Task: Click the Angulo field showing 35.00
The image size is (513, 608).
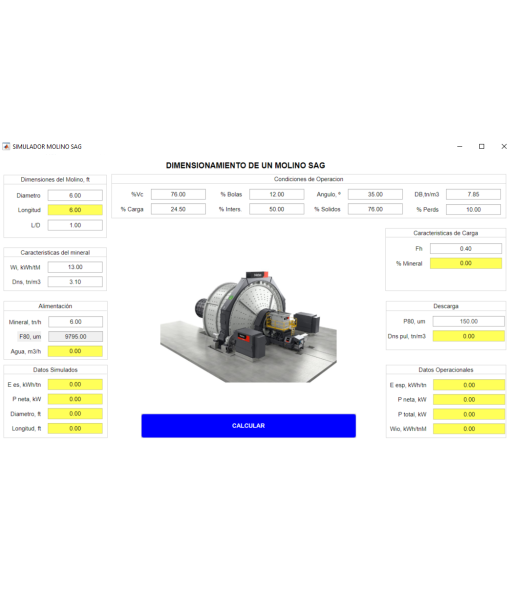Action: tap(375, 194)
